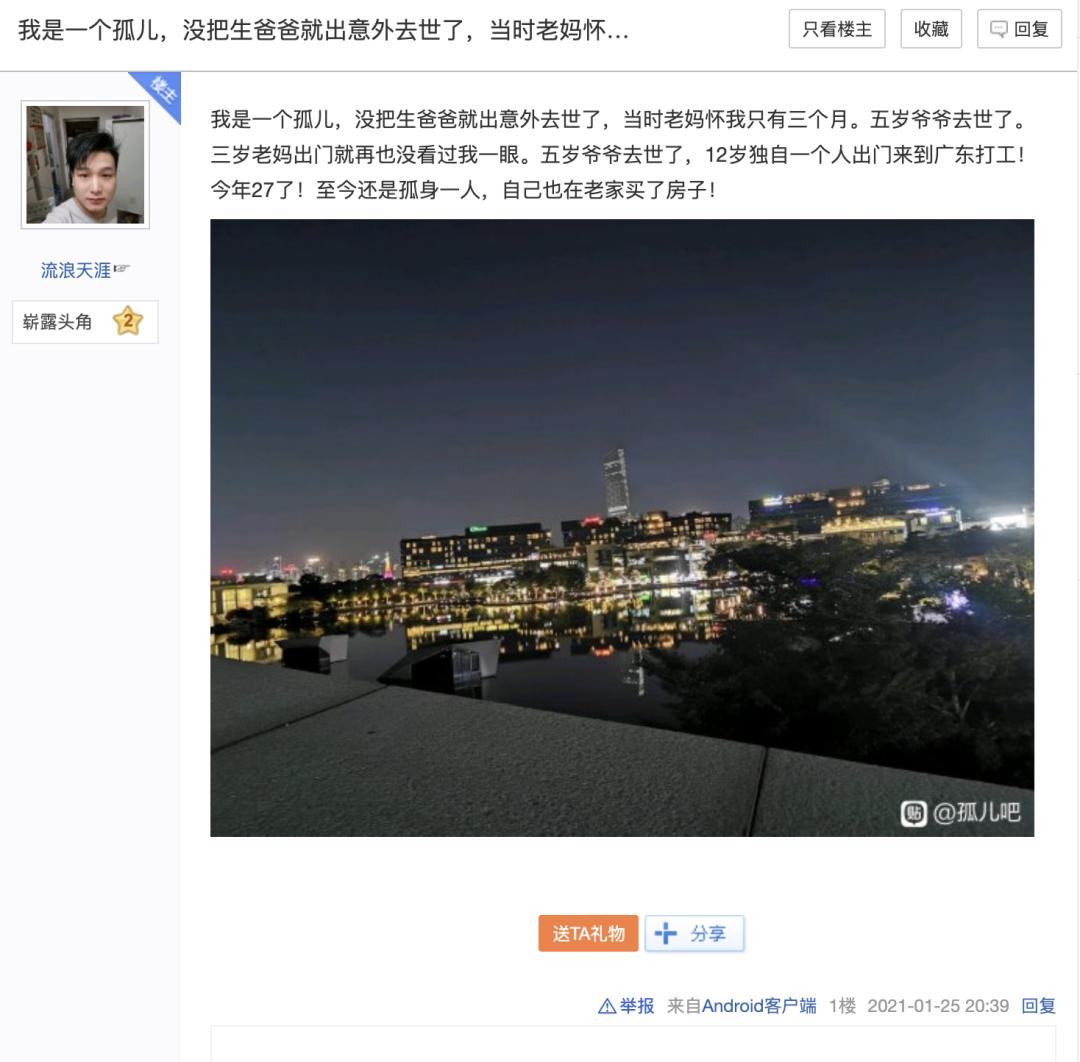Open the poster's avatar photo

85,165
